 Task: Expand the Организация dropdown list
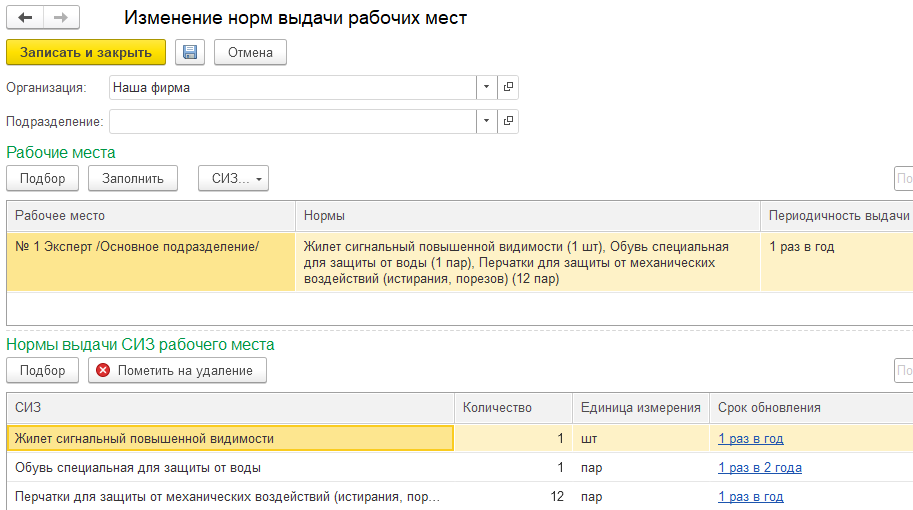click(486, 88)
